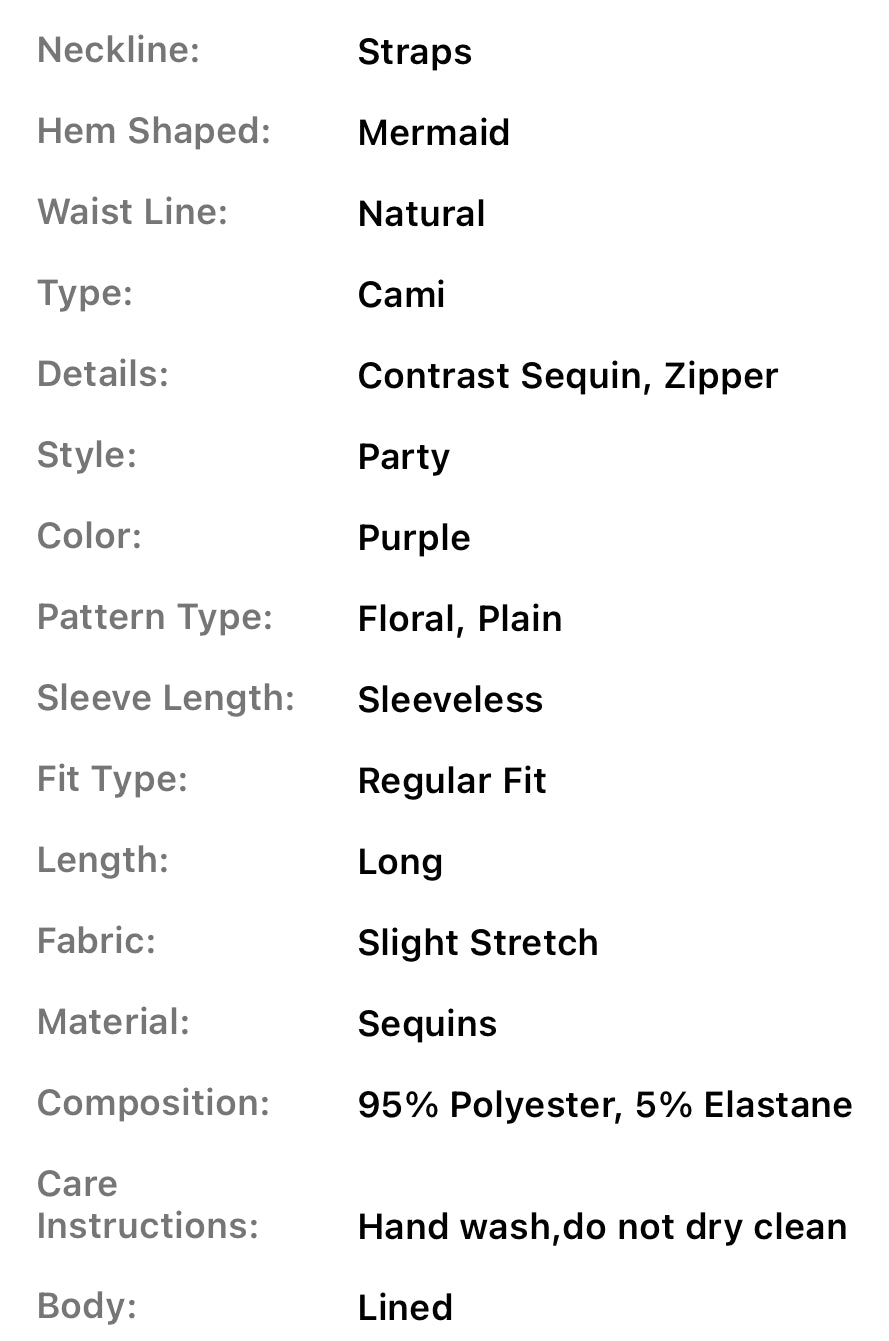Viewport: 889px width, 1341px height.
Task: Tap the Waist Line label
Action: point(132,212)
